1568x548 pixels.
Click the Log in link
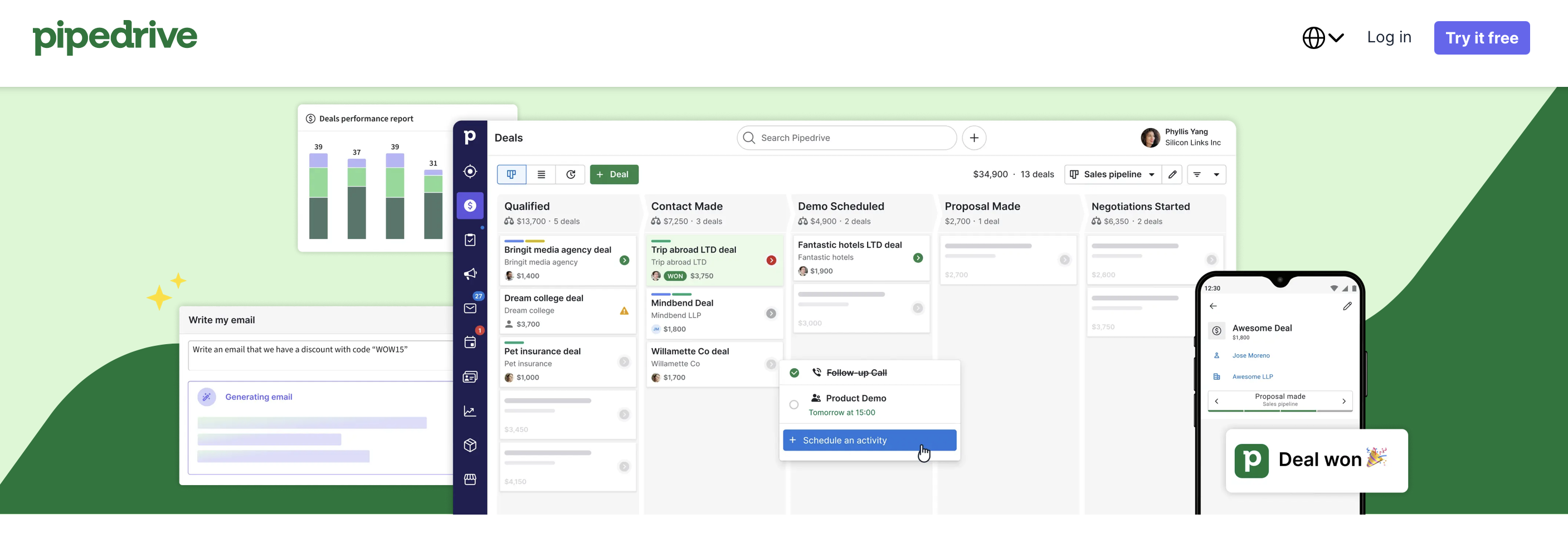(1389, 37)
